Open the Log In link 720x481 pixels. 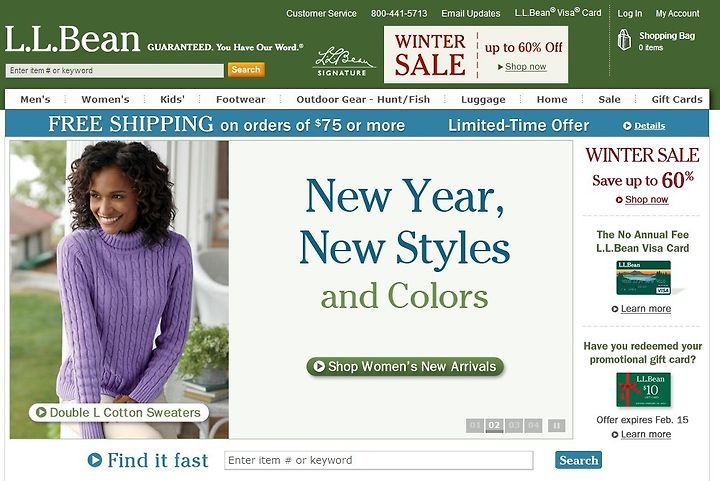coord(630,13)
